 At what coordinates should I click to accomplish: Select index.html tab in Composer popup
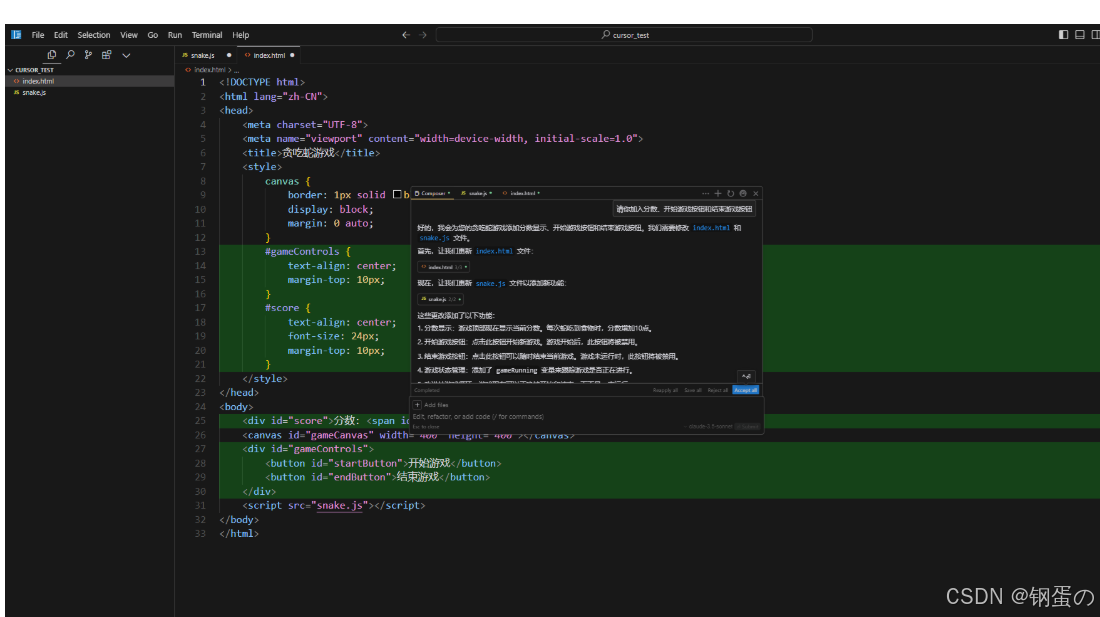click(x=521, y=193)
